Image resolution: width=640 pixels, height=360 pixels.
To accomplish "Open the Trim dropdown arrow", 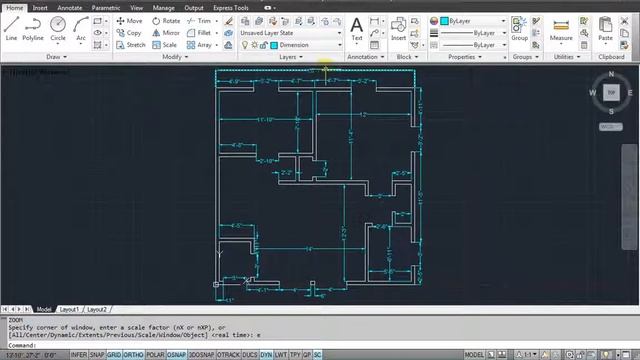I will coord(217,21).
